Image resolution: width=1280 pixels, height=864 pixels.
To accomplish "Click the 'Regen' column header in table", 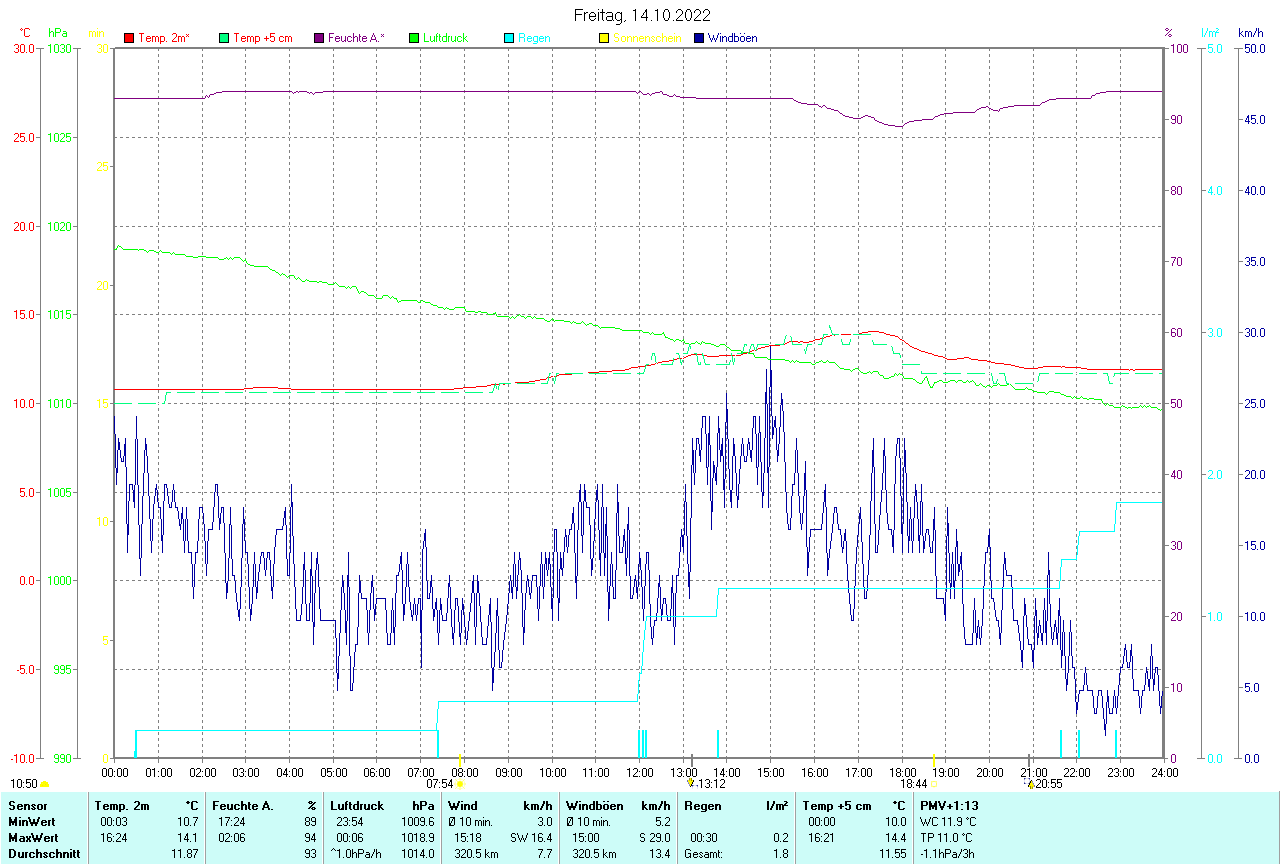I will click(702, 806).
